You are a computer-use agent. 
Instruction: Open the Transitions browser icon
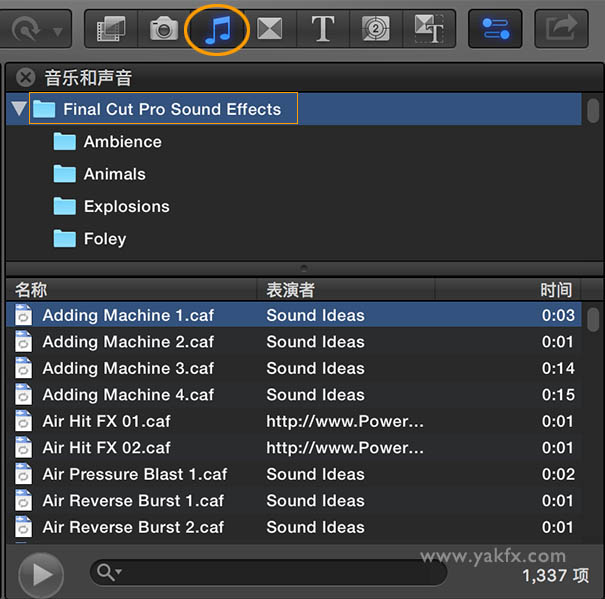(270, 29)
